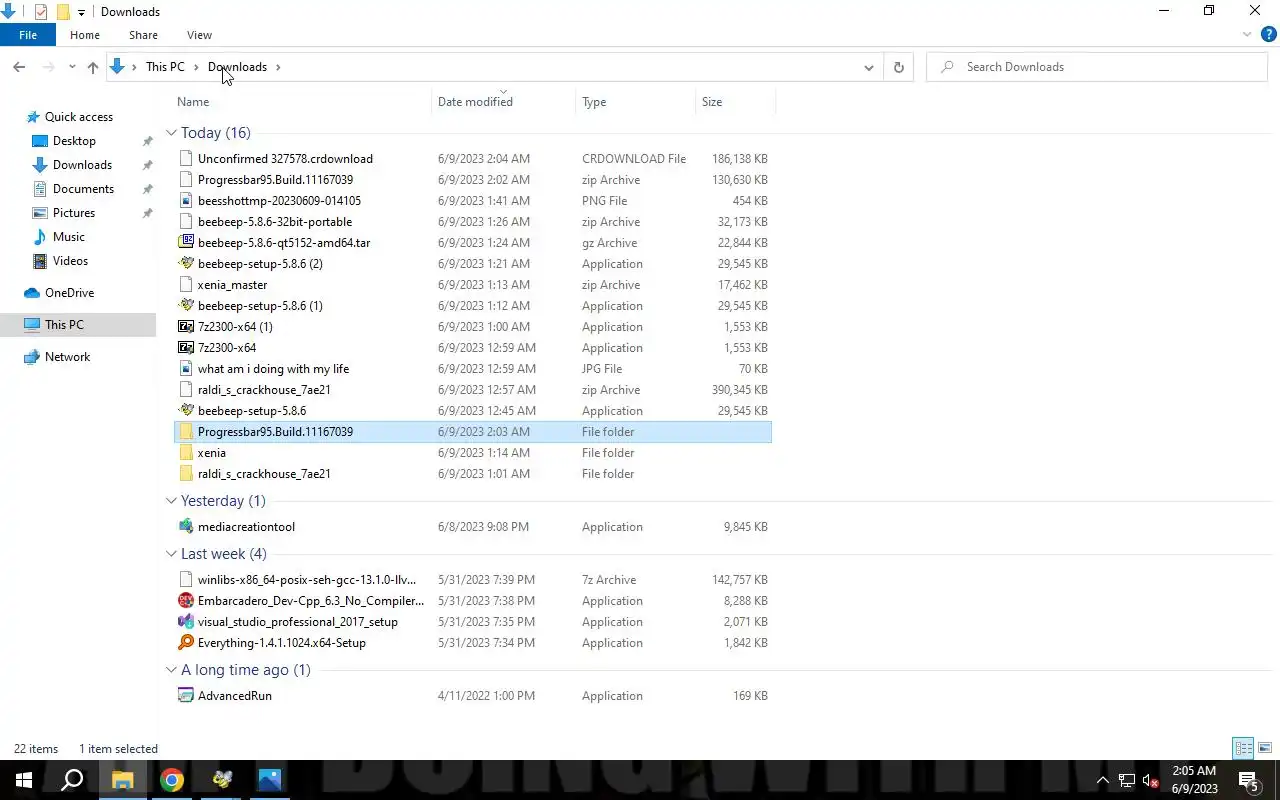The width and height of the screenshot is (1280, 800).
Task: Select the 'what am i doing with my life' JPG icon
Action: pos(185,369)
